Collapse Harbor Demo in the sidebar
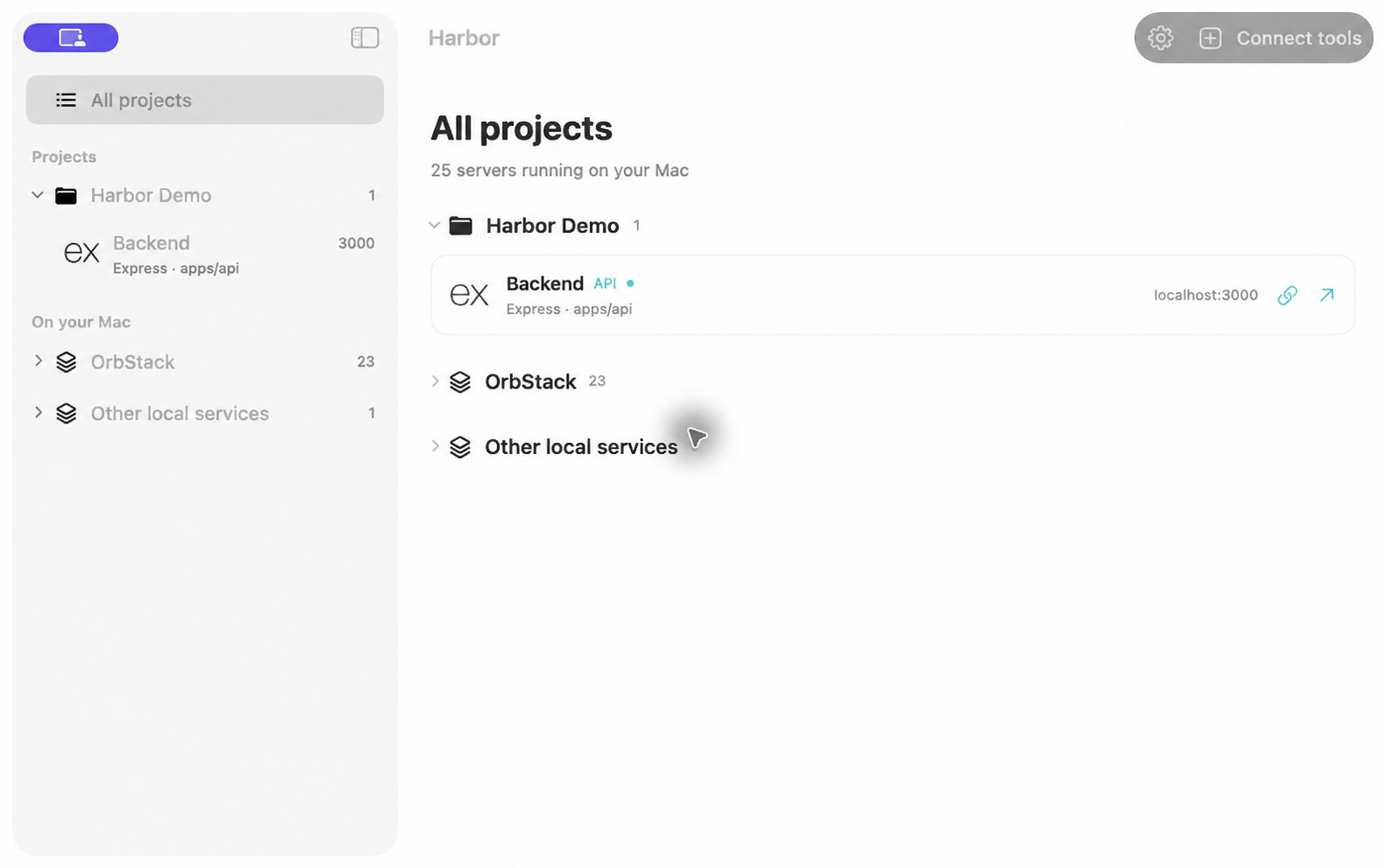Screen dimensions: 1388x868 [x=38, y=195]
